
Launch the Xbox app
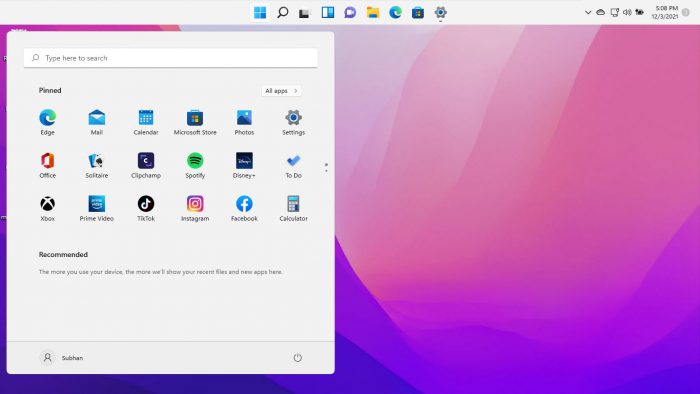pyautogui.click(x=47, y=208)
